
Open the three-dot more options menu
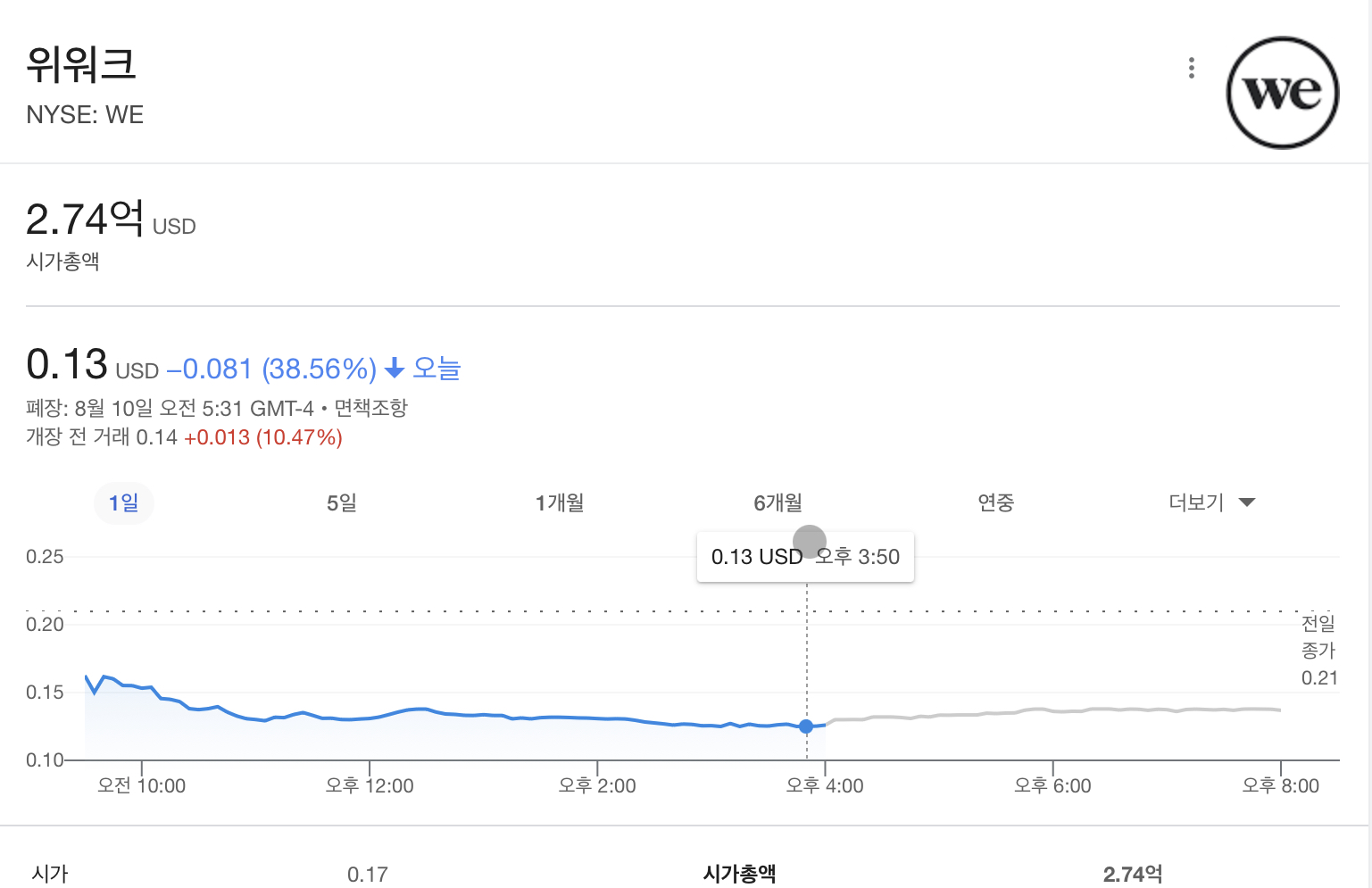coord(1192,68)
